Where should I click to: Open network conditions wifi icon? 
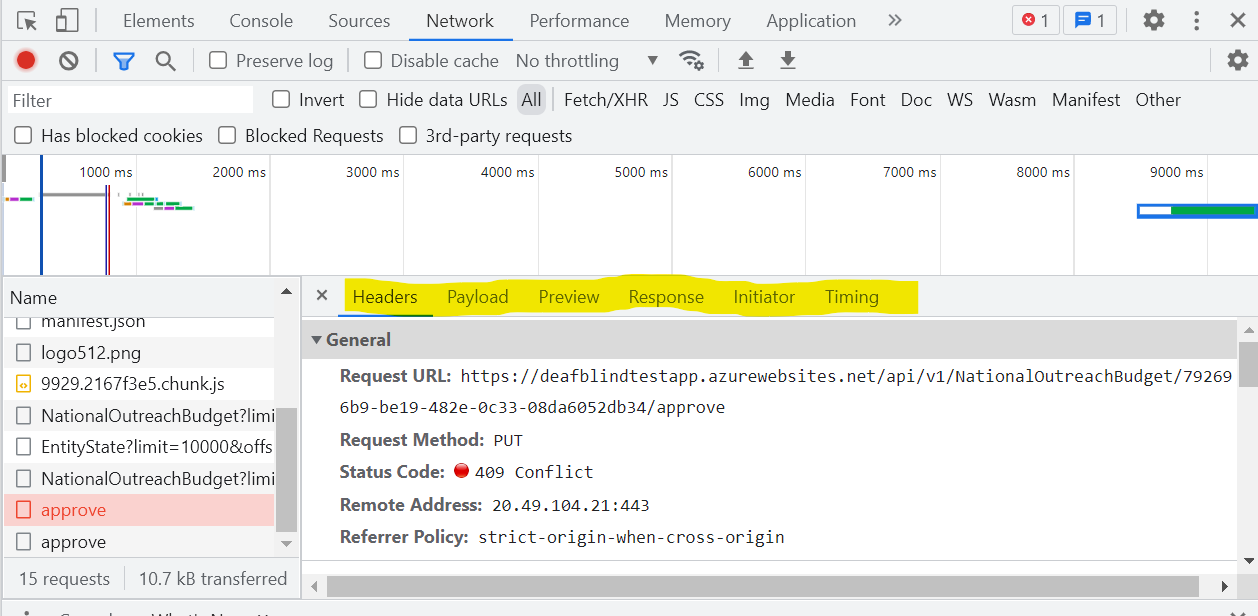(691, 61)
